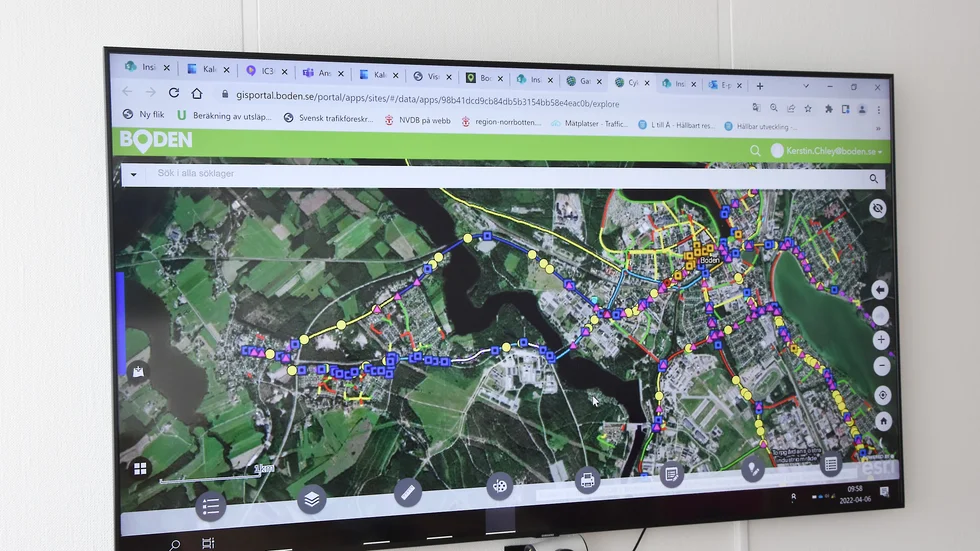
Task: Open the tab search chevron
Action: pos(806,86)
